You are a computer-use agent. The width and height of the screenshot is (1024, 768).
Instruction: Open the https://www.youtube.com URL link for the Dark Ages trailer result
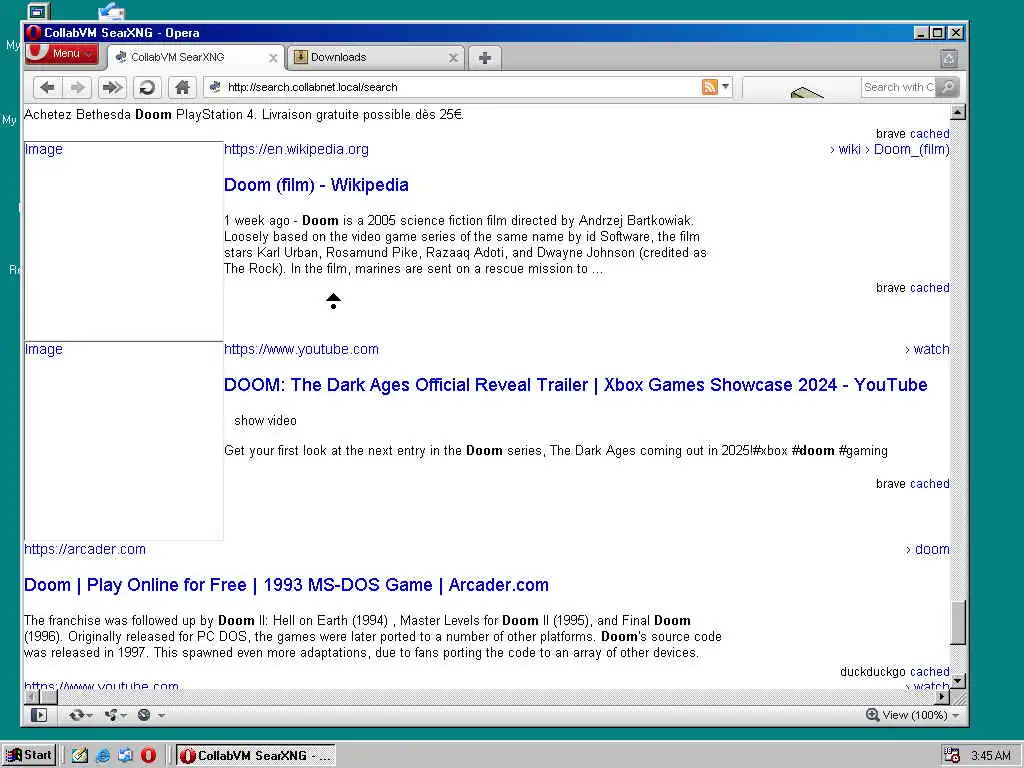pos(301,349)
